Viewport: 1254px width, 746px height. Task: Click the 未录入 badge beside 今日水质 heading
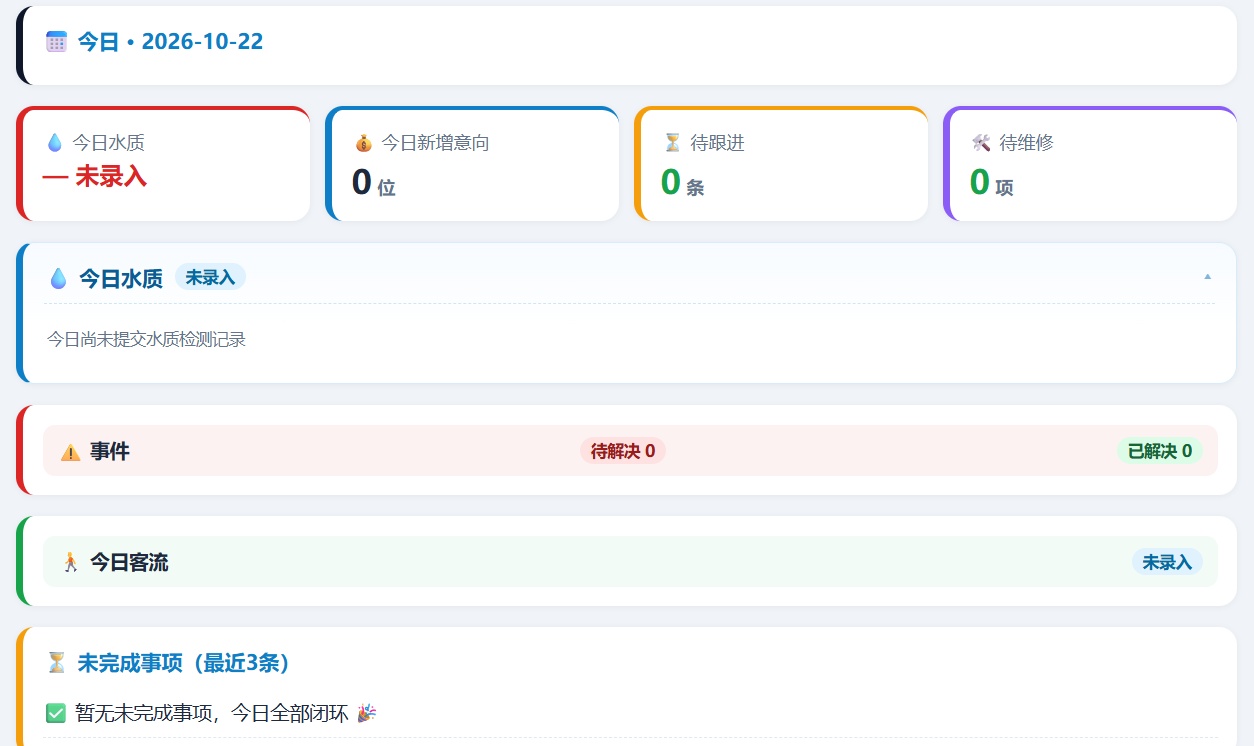click(x=210, y=277)
